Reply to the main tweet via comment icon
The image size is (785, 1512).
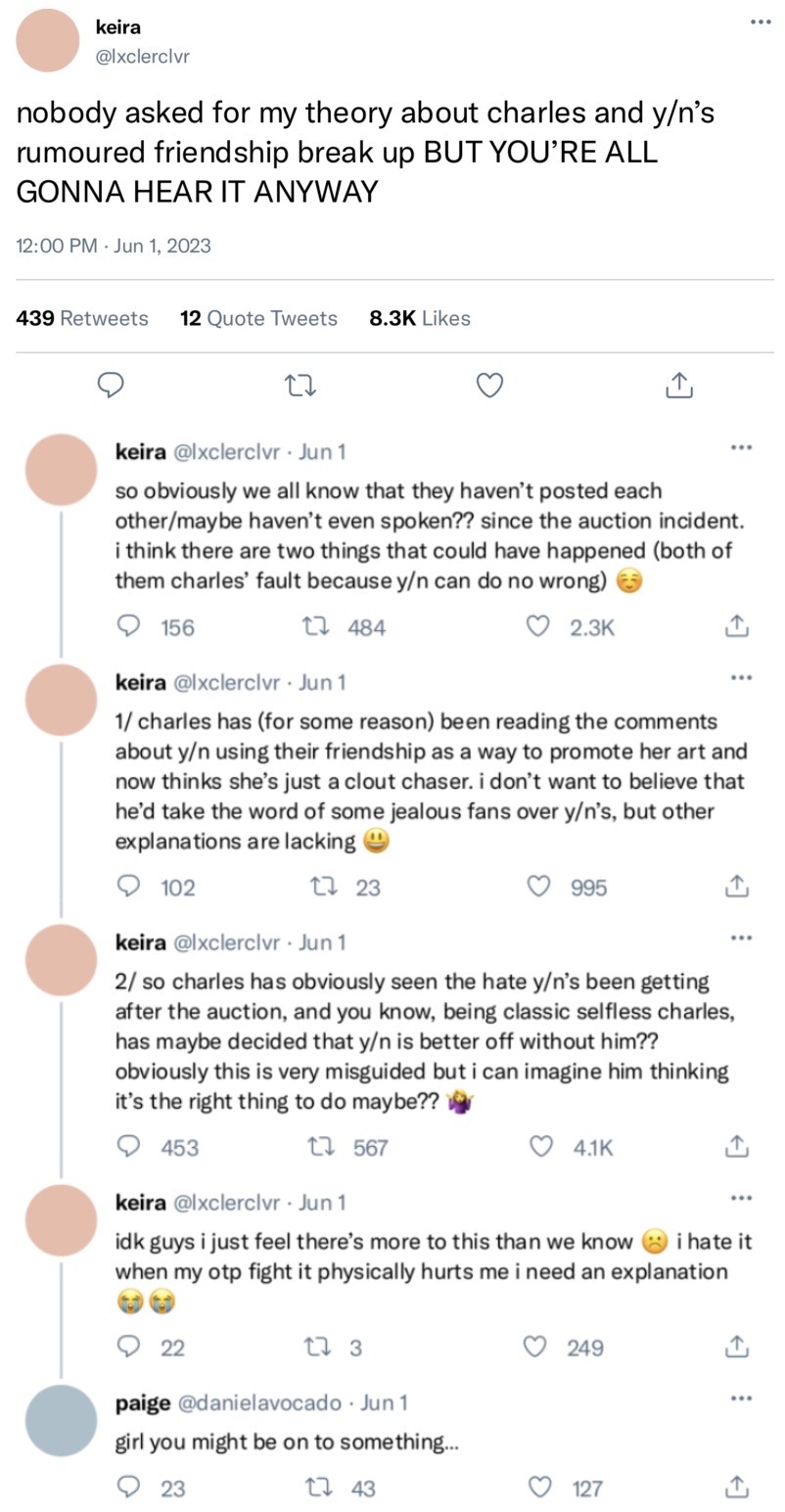tap(113, 387)
